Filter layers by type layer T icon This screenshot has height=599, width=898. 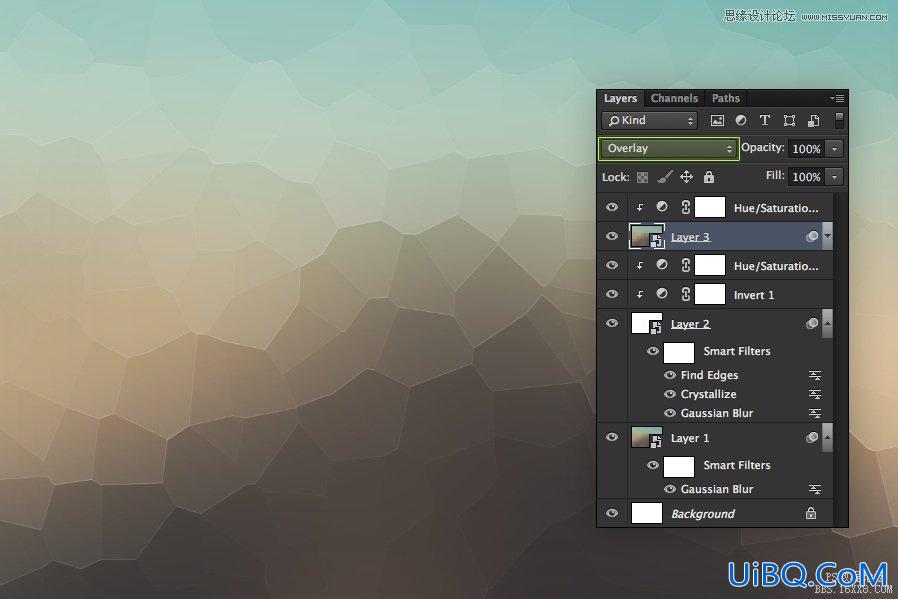coord(765,120)
